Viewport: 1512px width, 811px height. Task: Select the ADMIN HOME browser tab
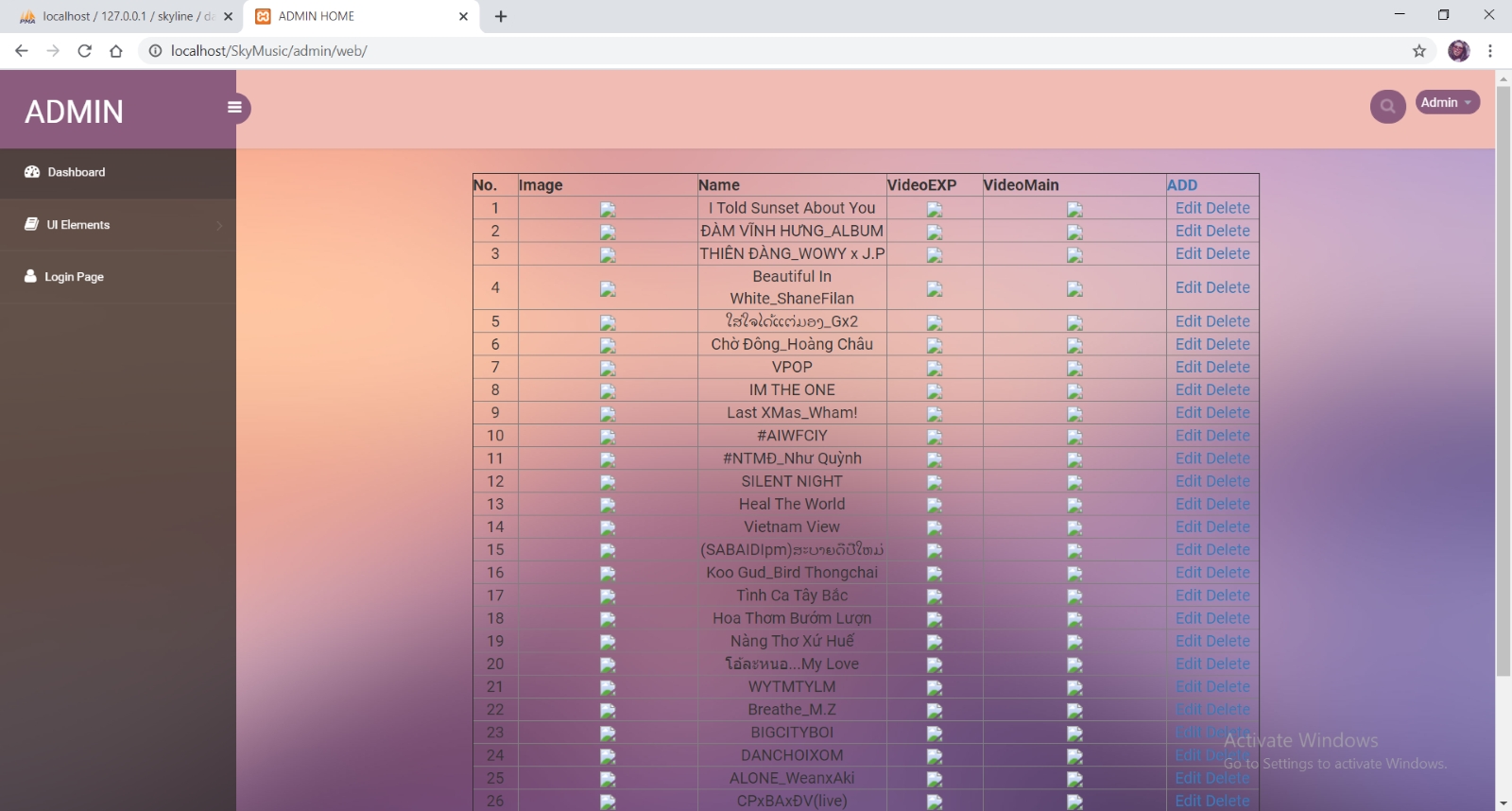point(361,16)
